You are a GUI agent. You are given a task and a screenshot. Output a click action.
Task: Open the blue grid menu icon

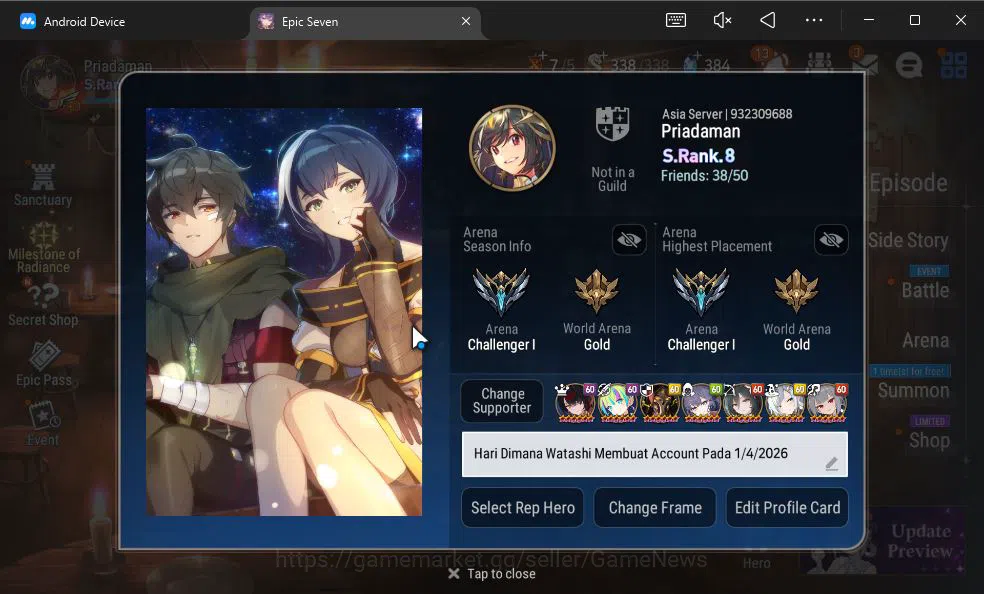[x=953, y=64]
